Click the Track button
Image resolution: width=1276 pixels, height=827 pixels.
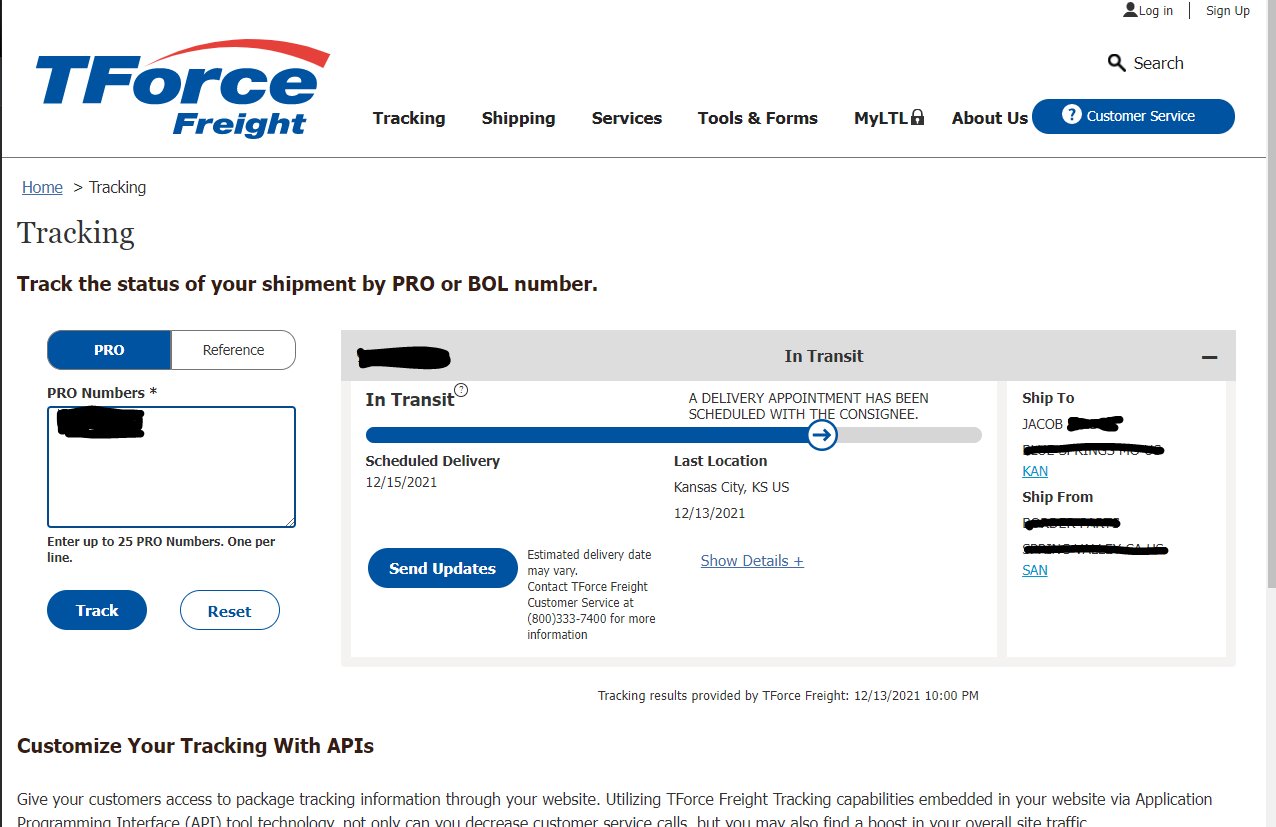click(x=97, y=610)
